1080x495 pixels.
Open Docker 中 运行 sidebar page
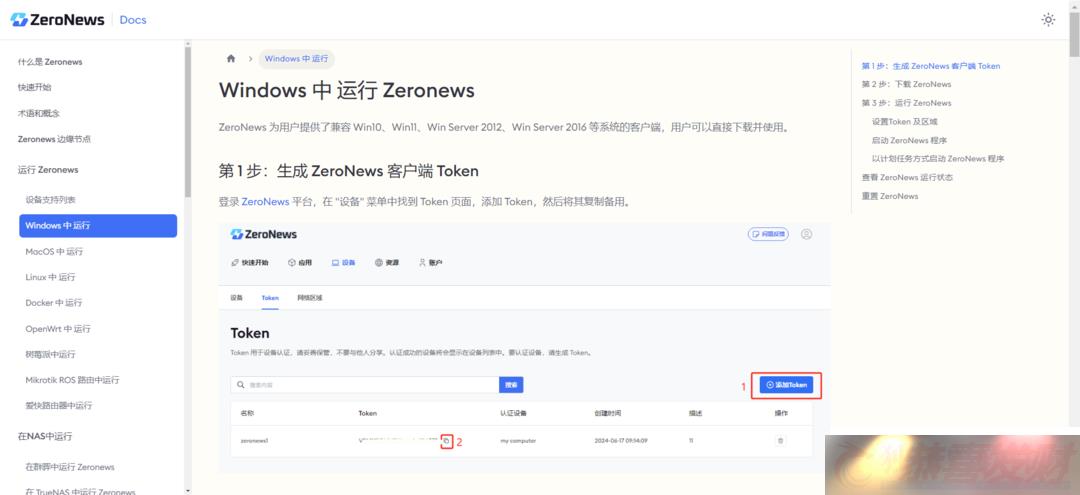(x=54, y=303)
